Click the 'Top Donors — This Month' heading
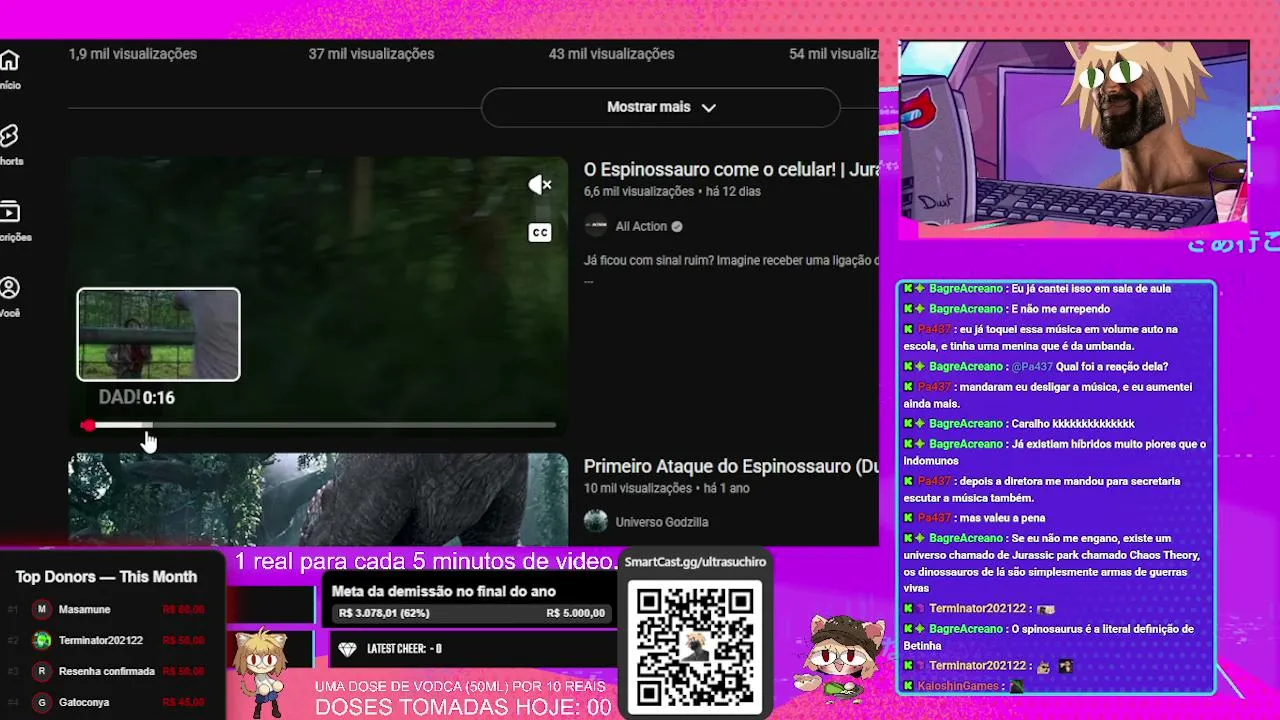Viewport: 1280px width, 720px height. click(x=106, y=577)
